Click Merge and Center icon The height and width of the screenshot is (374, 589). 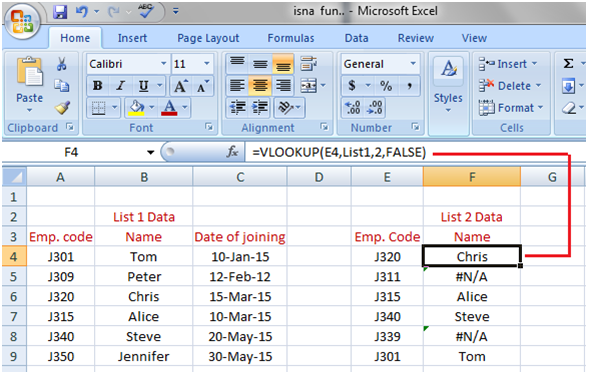click(x=309, y=86)
